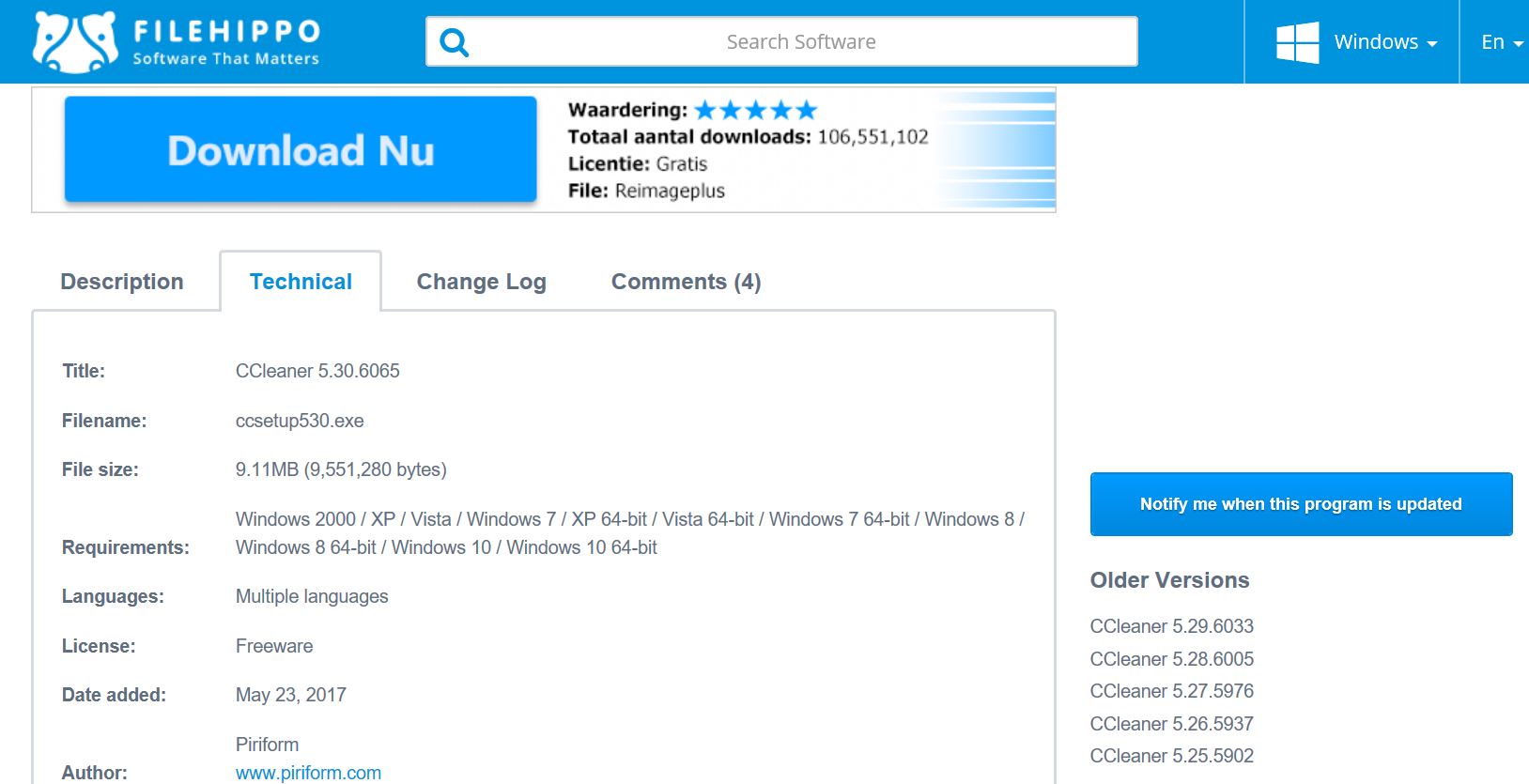Click the Waardering star rating

point(756,110)
